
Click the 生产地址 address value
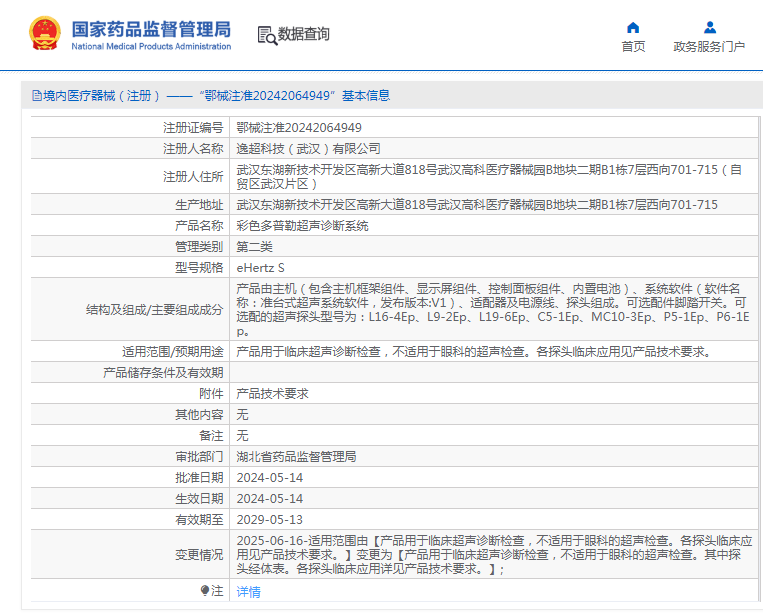[477, 205]
